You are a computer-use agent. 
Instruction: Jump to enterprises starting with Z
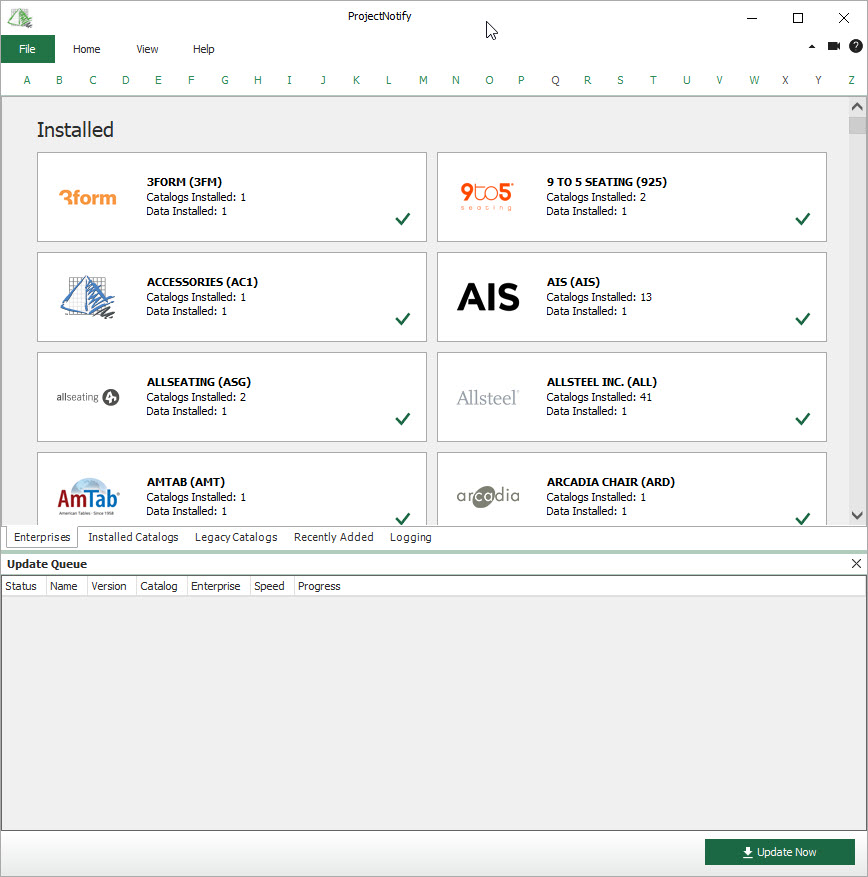pos(851,80)
